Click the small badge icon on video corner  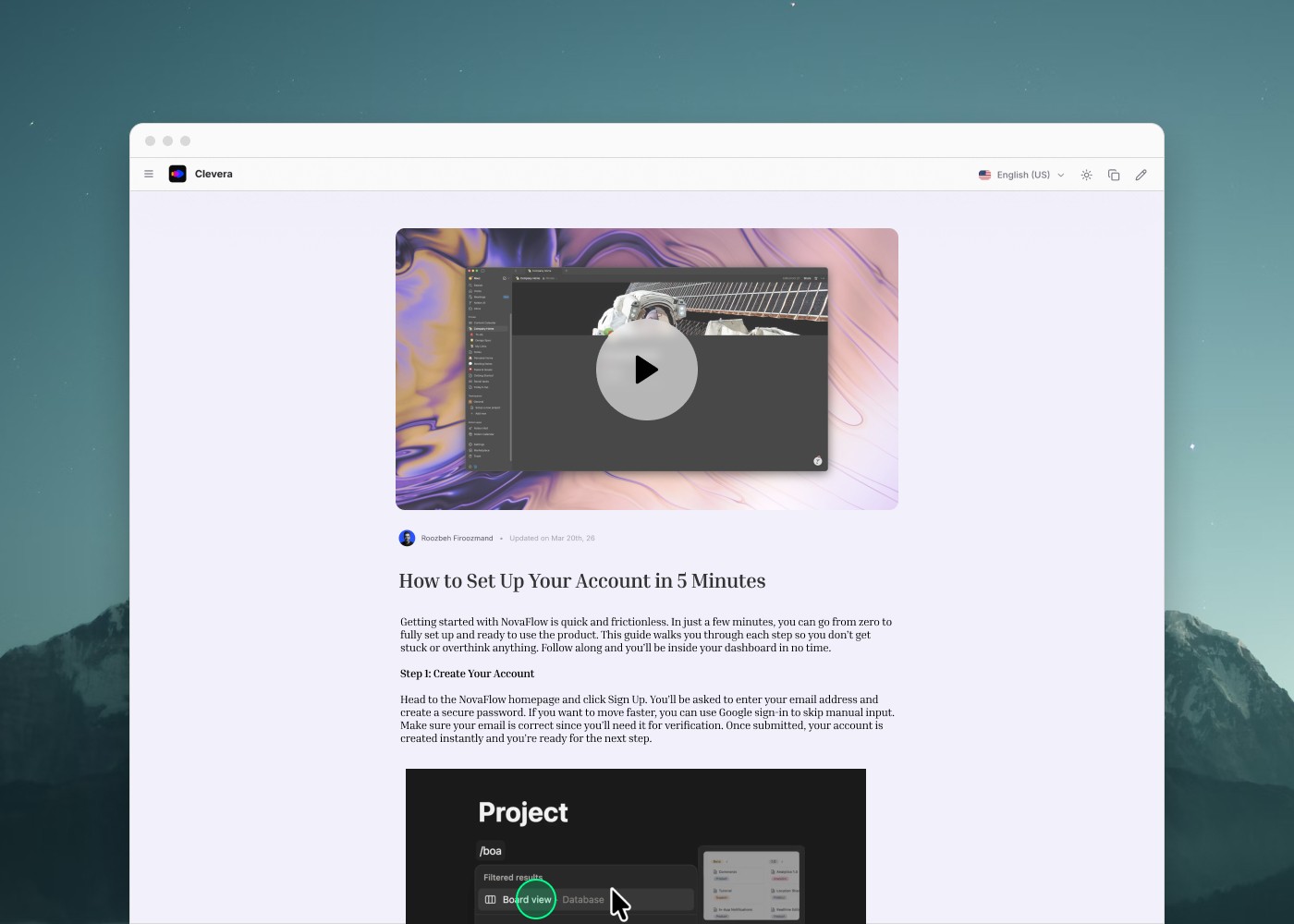pyautogui.click(x=818, y=461)
